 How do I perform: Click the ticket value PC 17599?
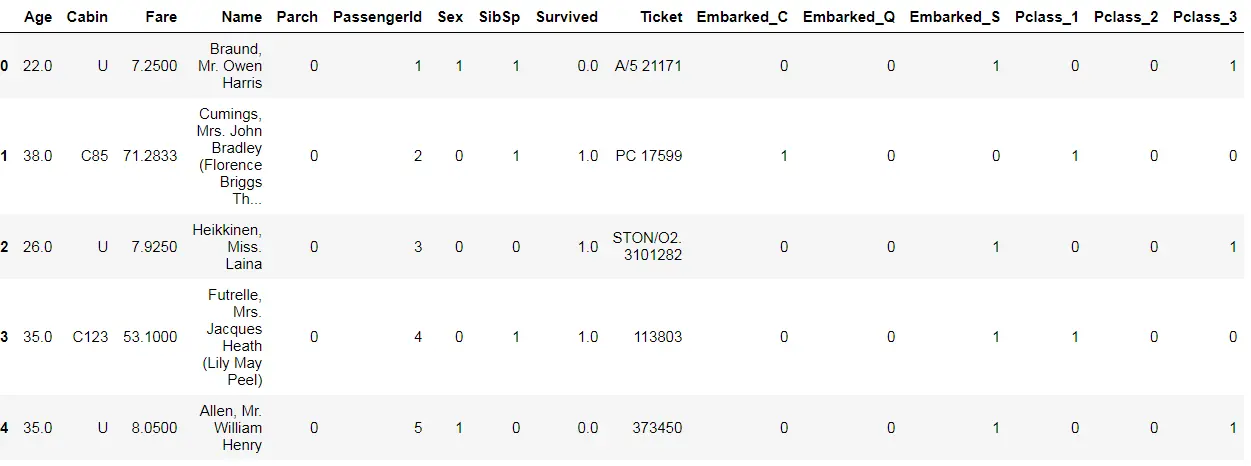click(x=649, y=156)
